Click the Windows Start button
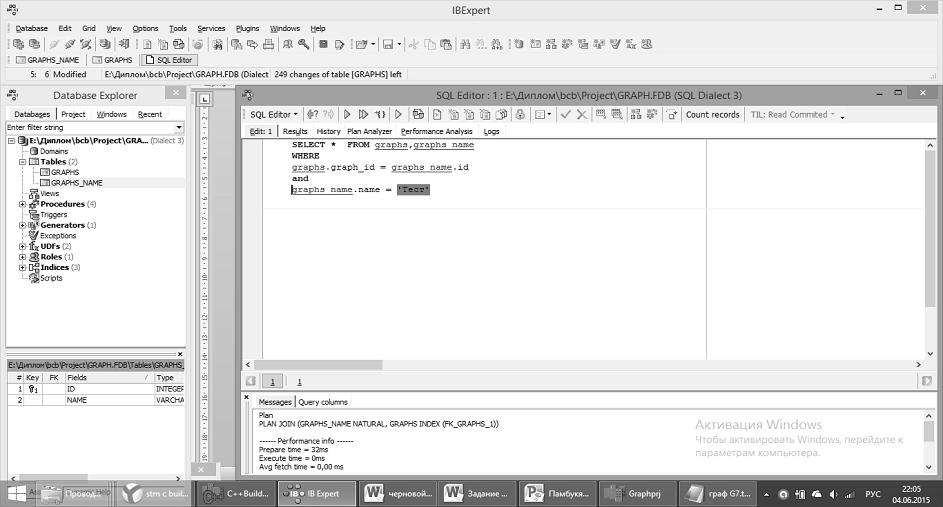Image resolution: width=943 pixels, height=507 pixels. coord(17,494)
